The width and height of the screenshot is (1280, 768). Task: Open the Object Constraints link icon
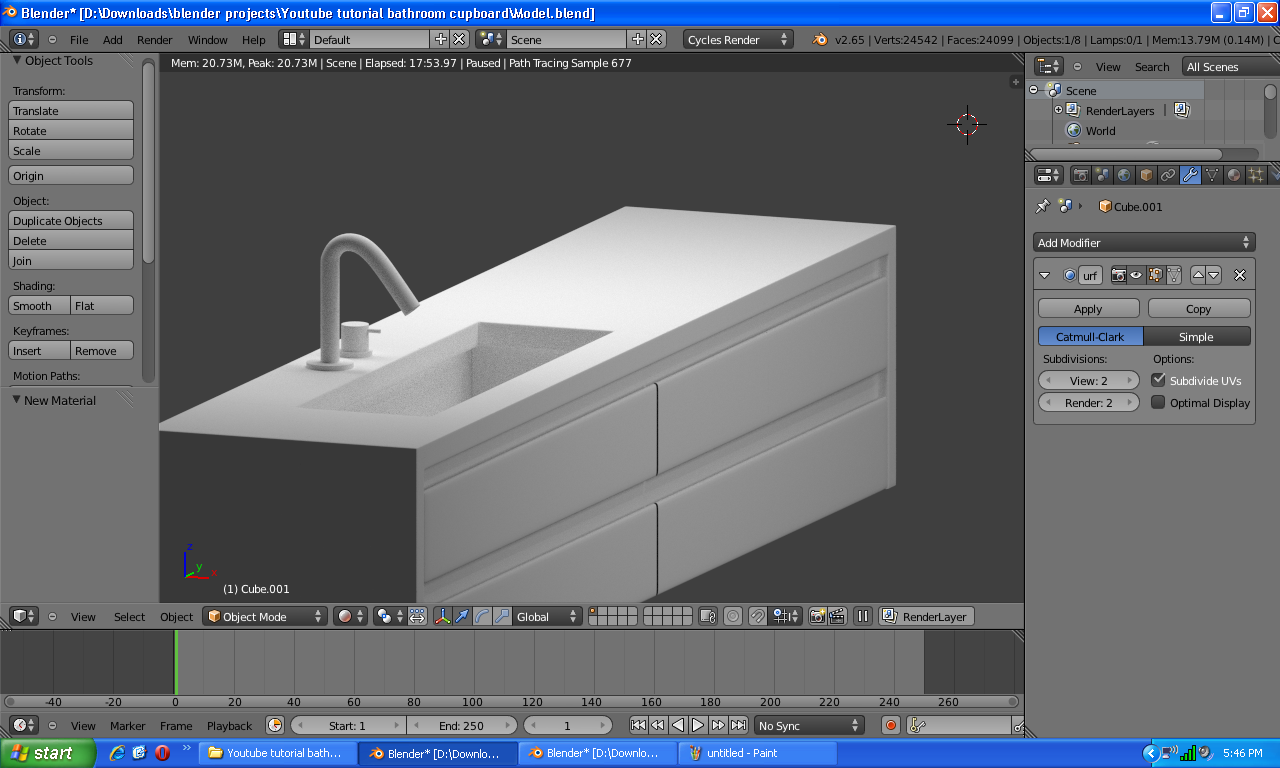[x=1168, y=174]
